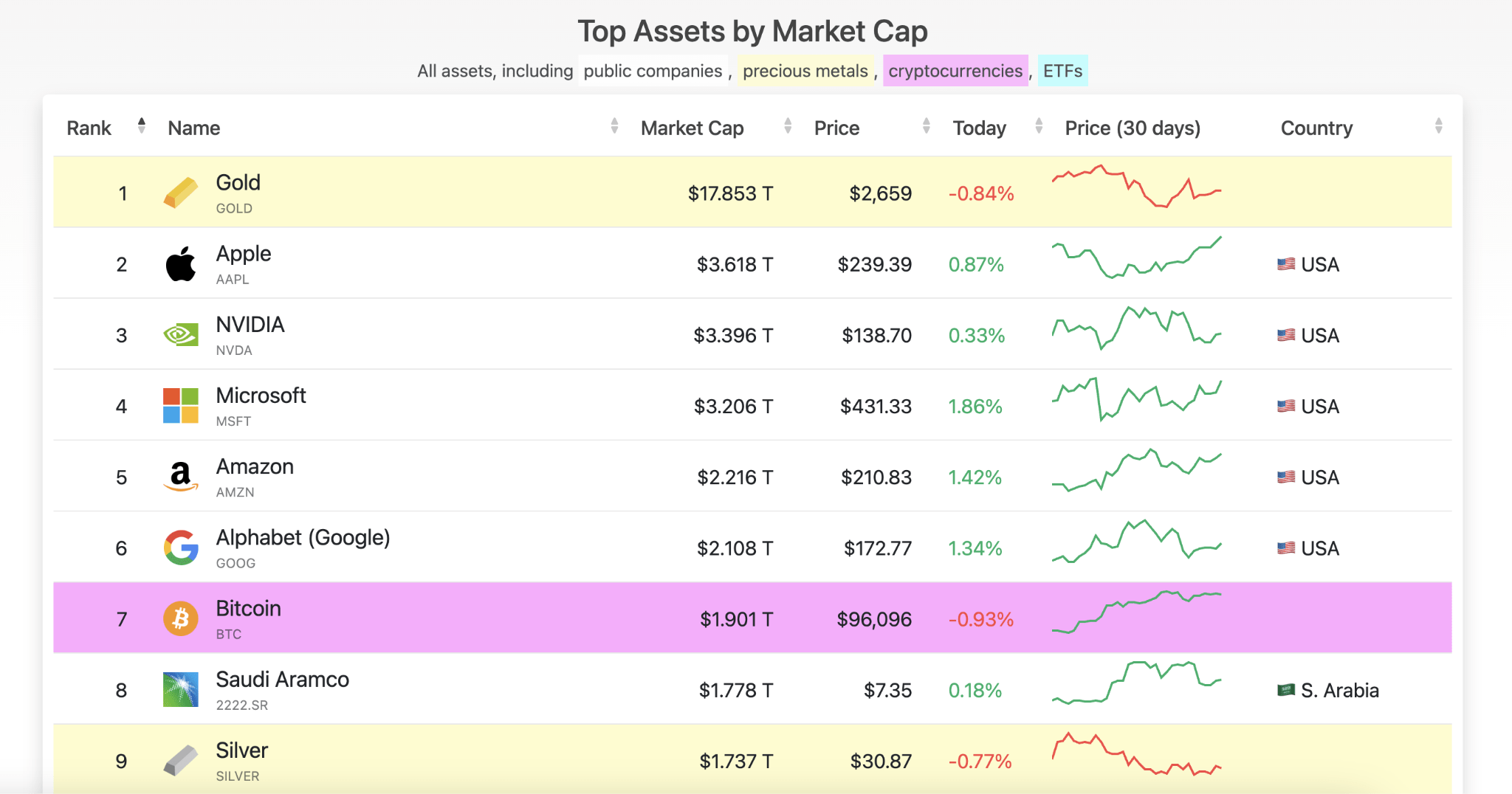Image resolution: width=1512 pixels, height=794 pixels.
Task: Open the Bitcoin asset page link
Action: point(248,608)
